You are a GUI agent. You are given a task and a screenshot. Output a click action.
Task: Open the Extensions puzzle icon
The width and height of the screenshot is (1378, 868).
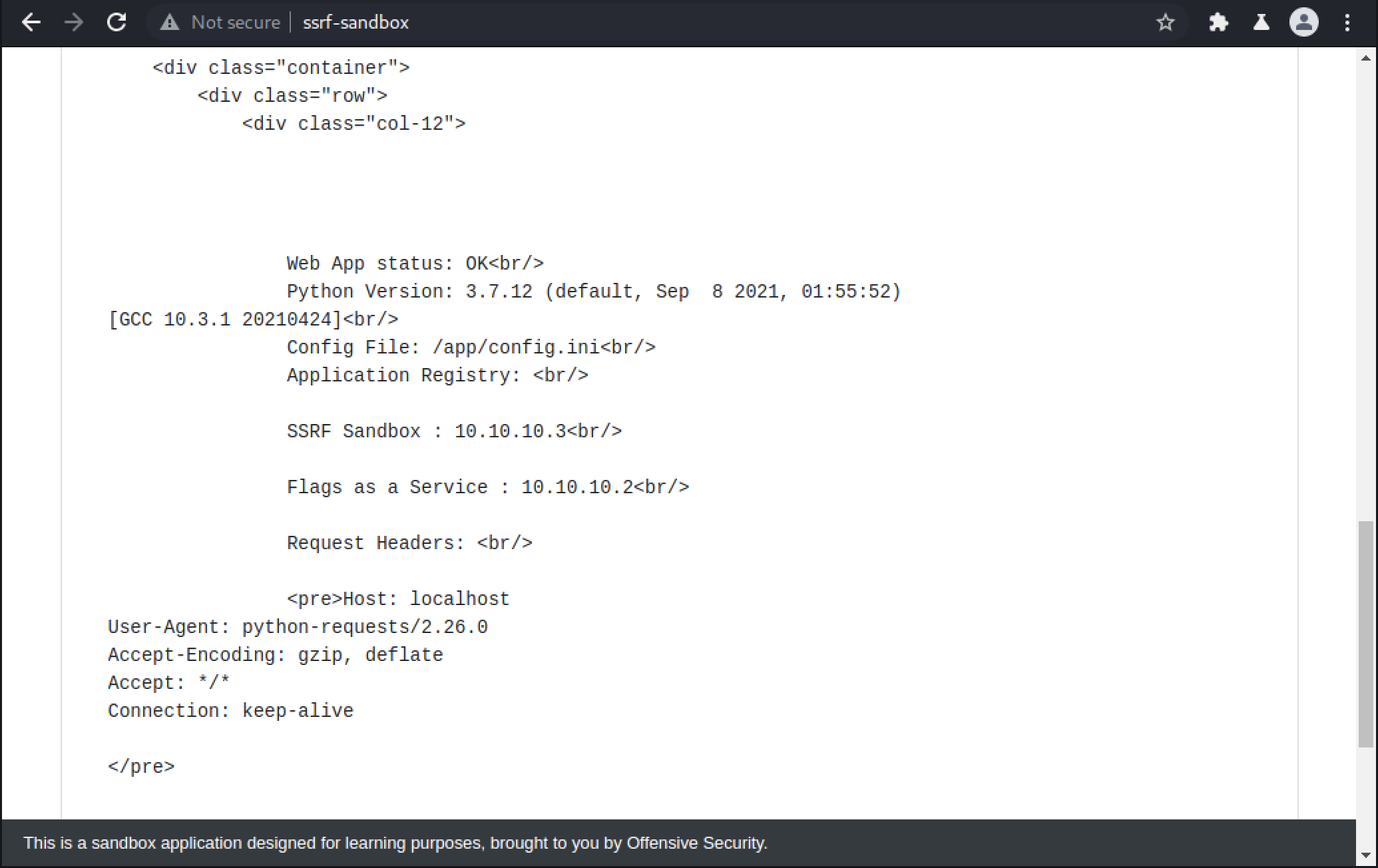tap(1218, 23)
